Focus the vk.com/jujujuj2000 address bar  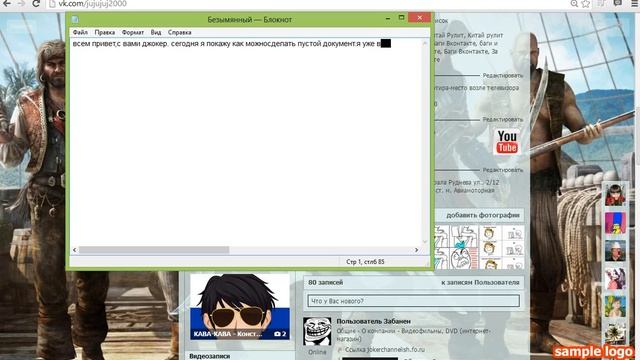306,4
